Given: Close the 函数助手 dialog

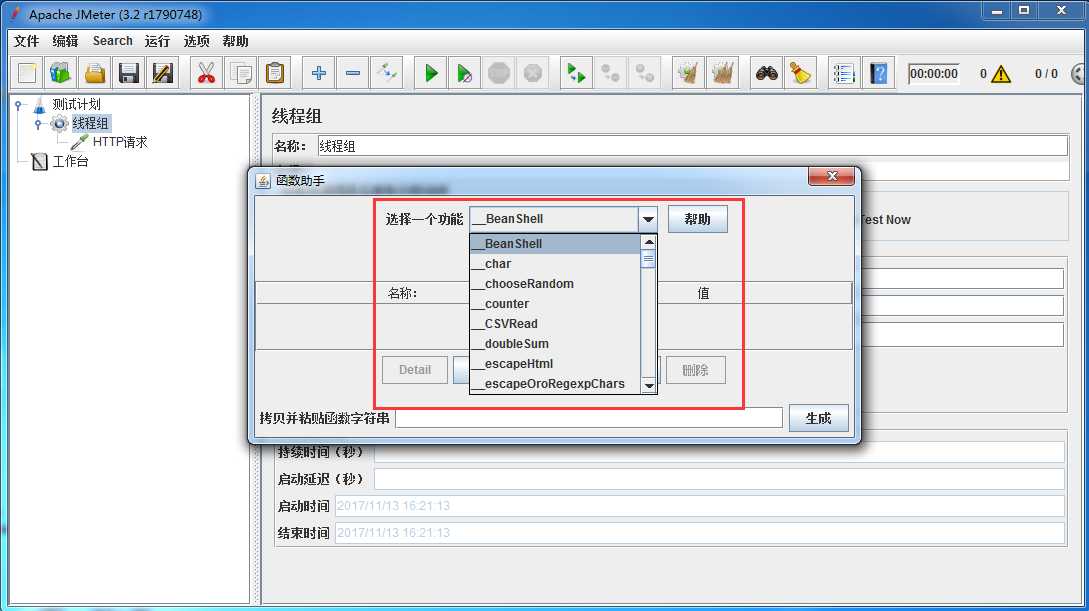Looking at the screenshot, I should 831,176.
